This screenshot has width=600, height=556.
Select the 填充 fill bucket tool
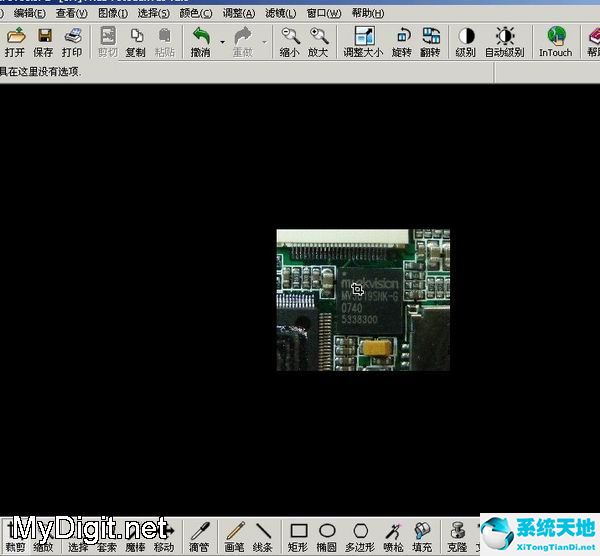(422, 537)
